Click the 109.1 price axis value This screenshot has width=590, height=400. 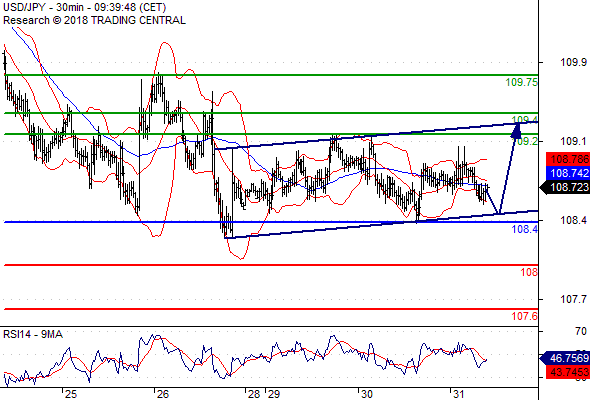573,141
